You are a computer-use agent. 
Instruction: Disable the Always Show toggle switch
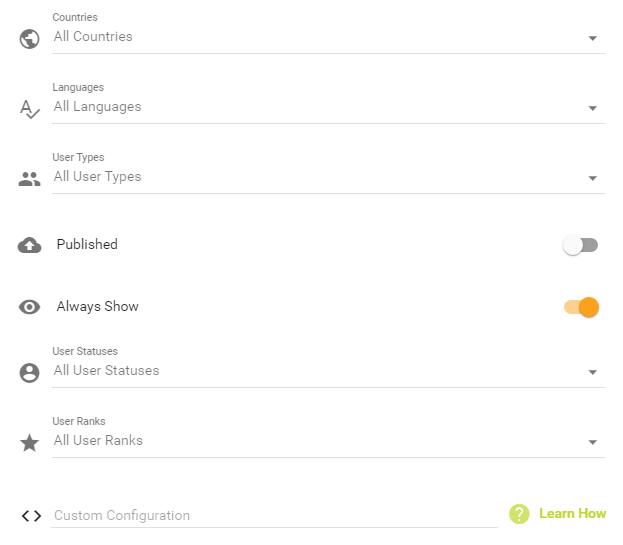point(581,307)
